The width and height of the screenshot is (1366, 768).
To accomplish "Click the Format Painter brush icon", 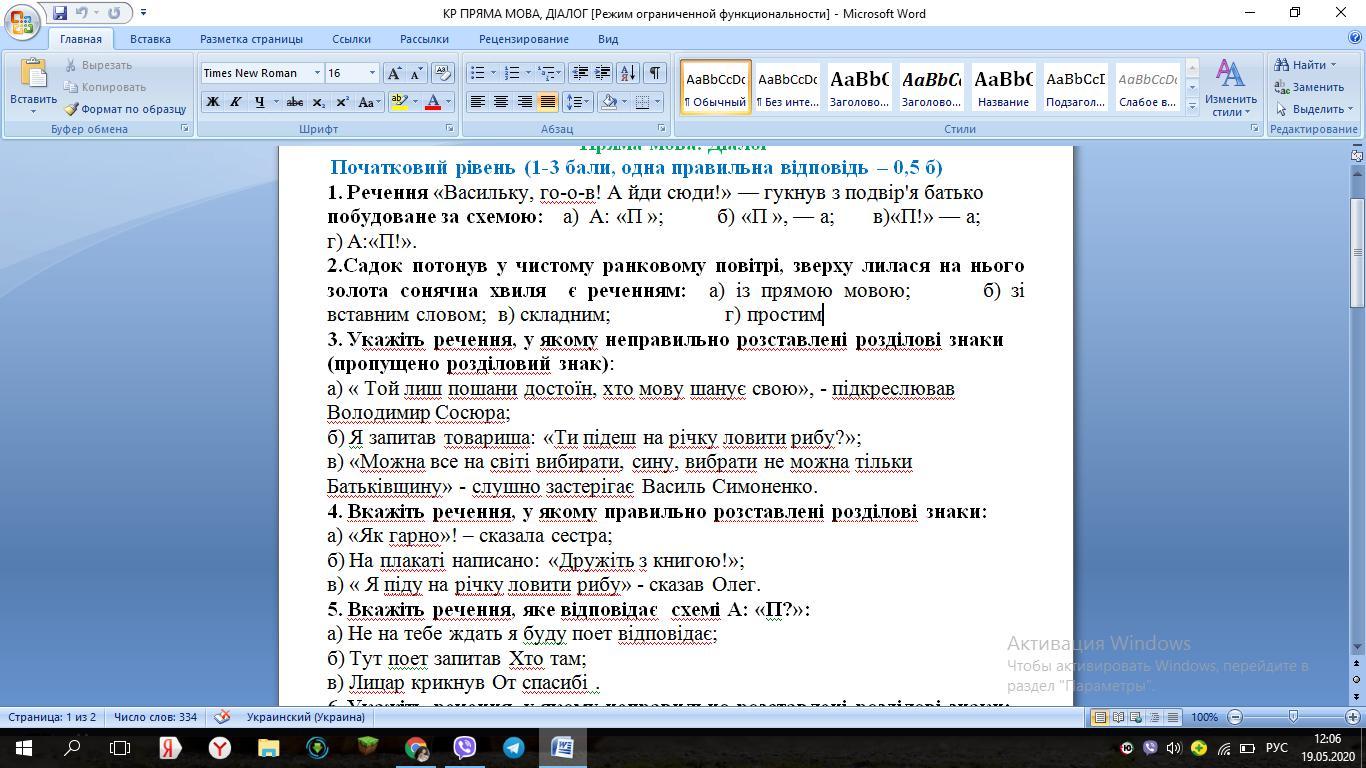I will point(71,109).
